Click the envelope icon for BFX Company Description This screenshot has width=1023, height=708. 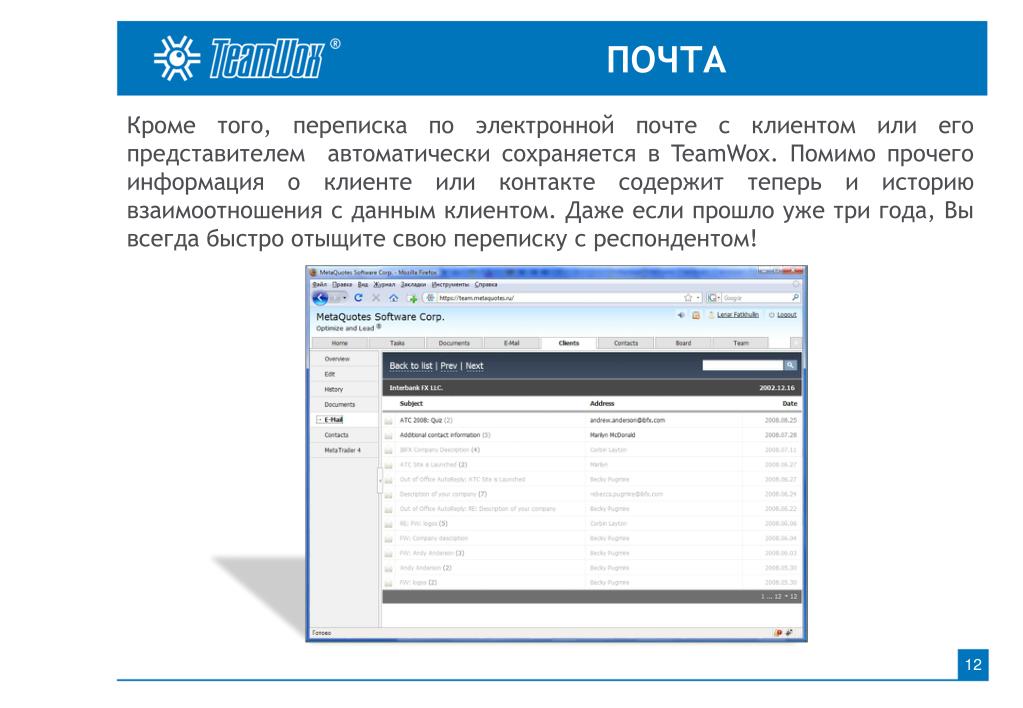pyautogui.click(x=388, y=450)
